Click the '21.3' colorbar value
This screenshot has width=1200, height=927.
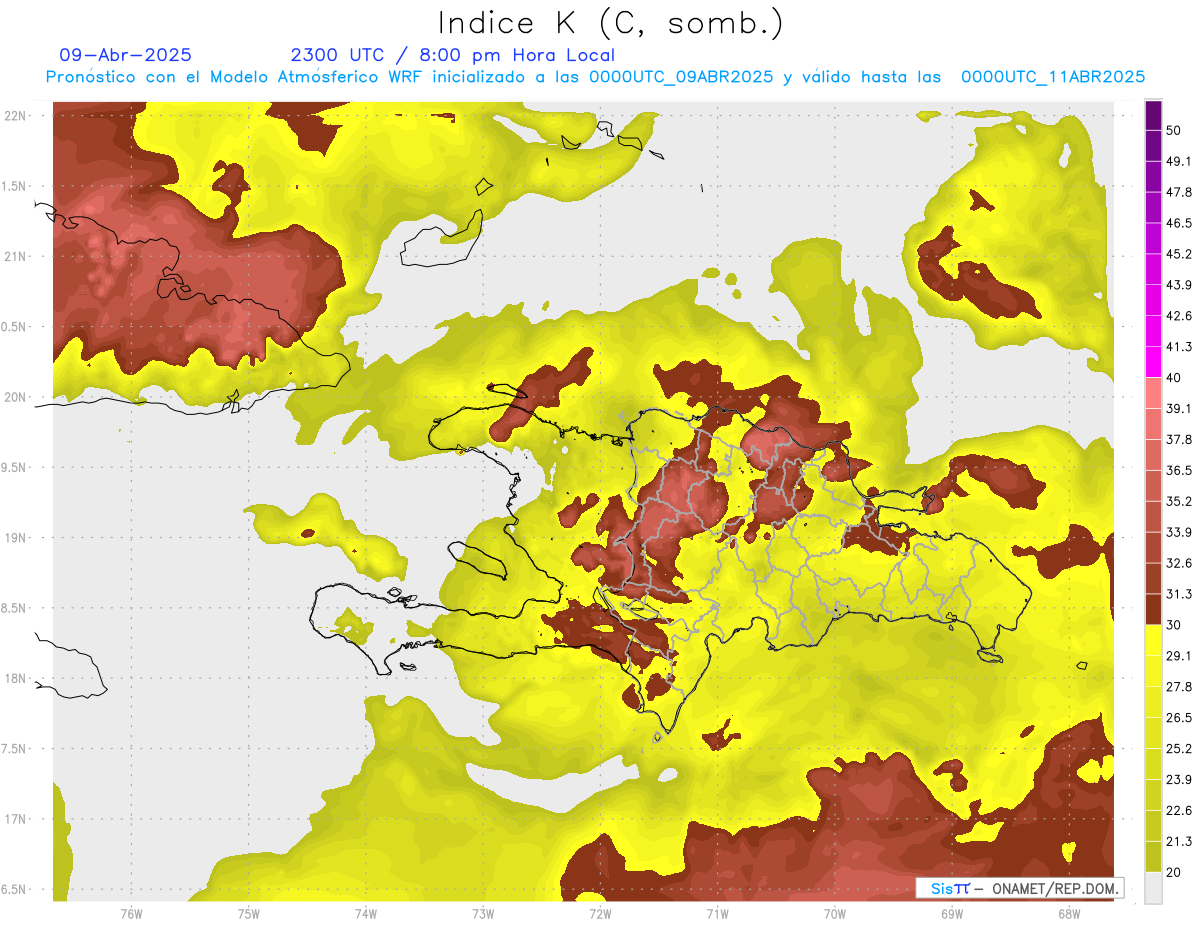click(1179, 842)
